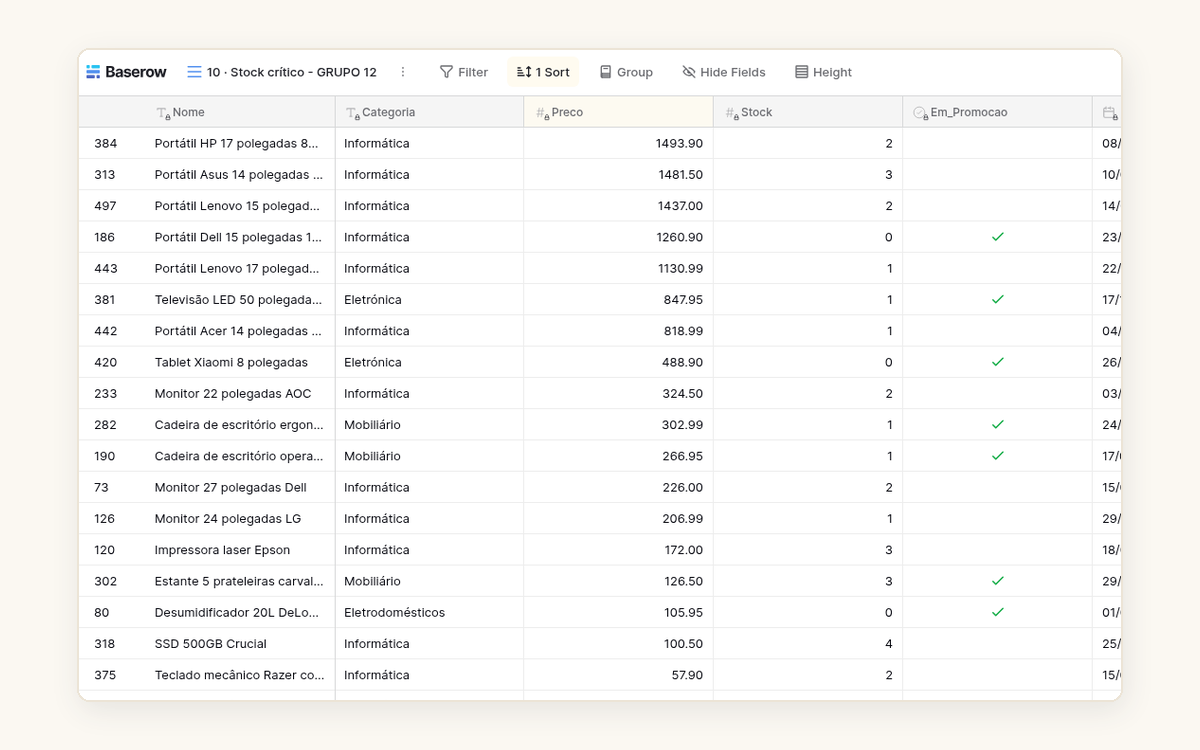The image size is (1200, 750).
Task: Select row number 384
Action: (106, 143)
